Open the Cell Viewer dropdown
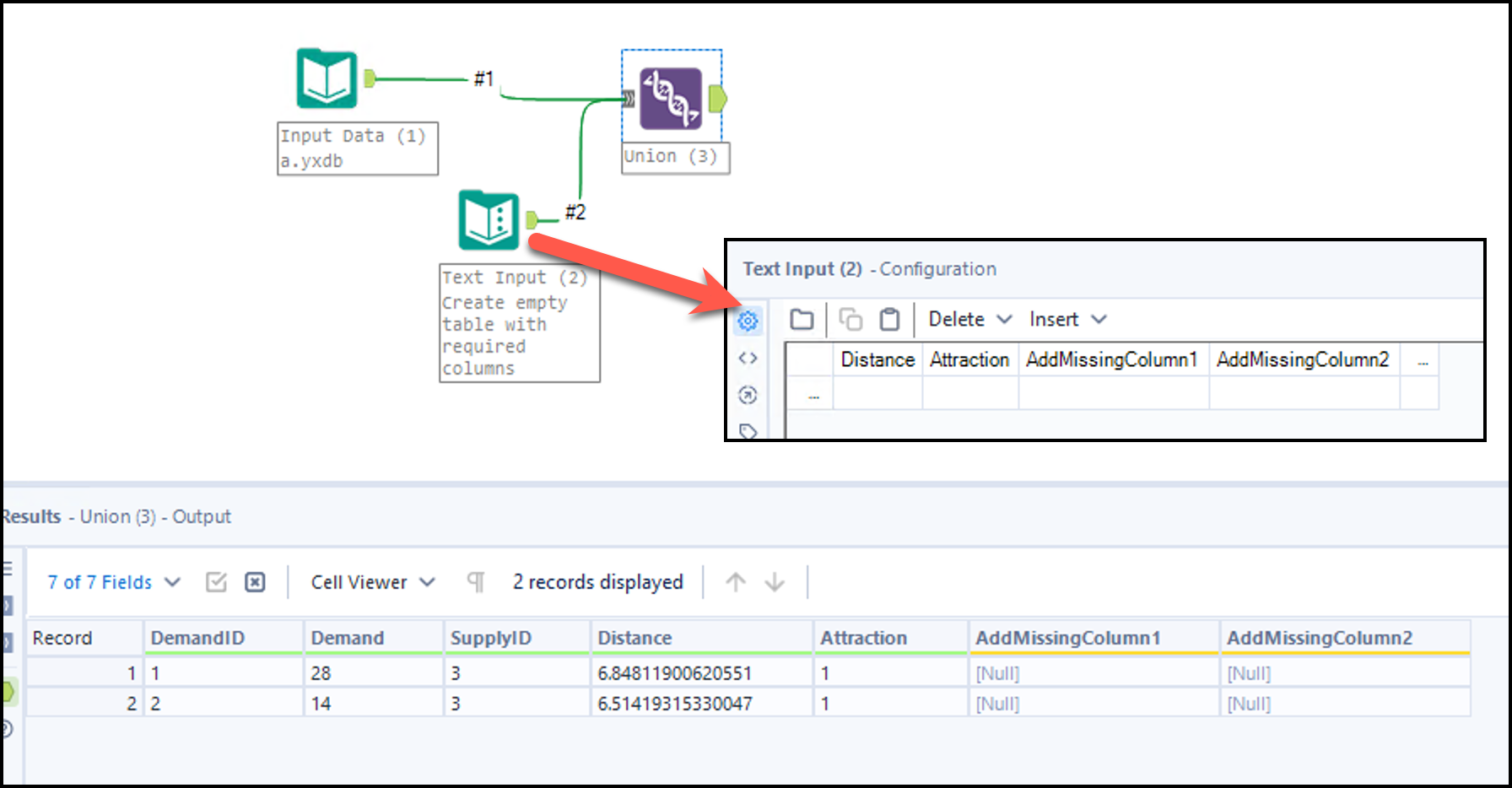Image resolution: width=1512 pixels, height=788 pixels. point(371,581)
